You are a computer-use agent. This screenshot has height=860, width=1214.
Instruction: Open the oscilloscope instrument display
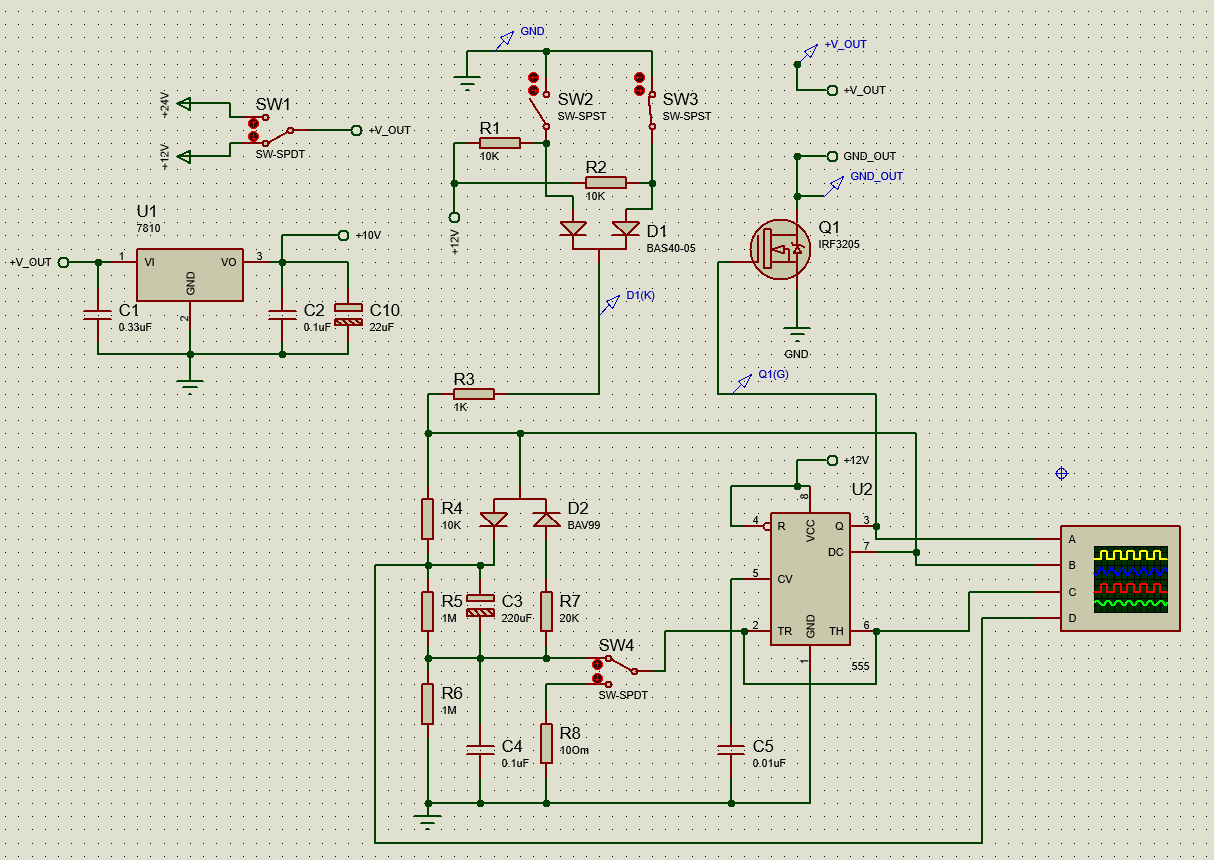point(1120,578)
